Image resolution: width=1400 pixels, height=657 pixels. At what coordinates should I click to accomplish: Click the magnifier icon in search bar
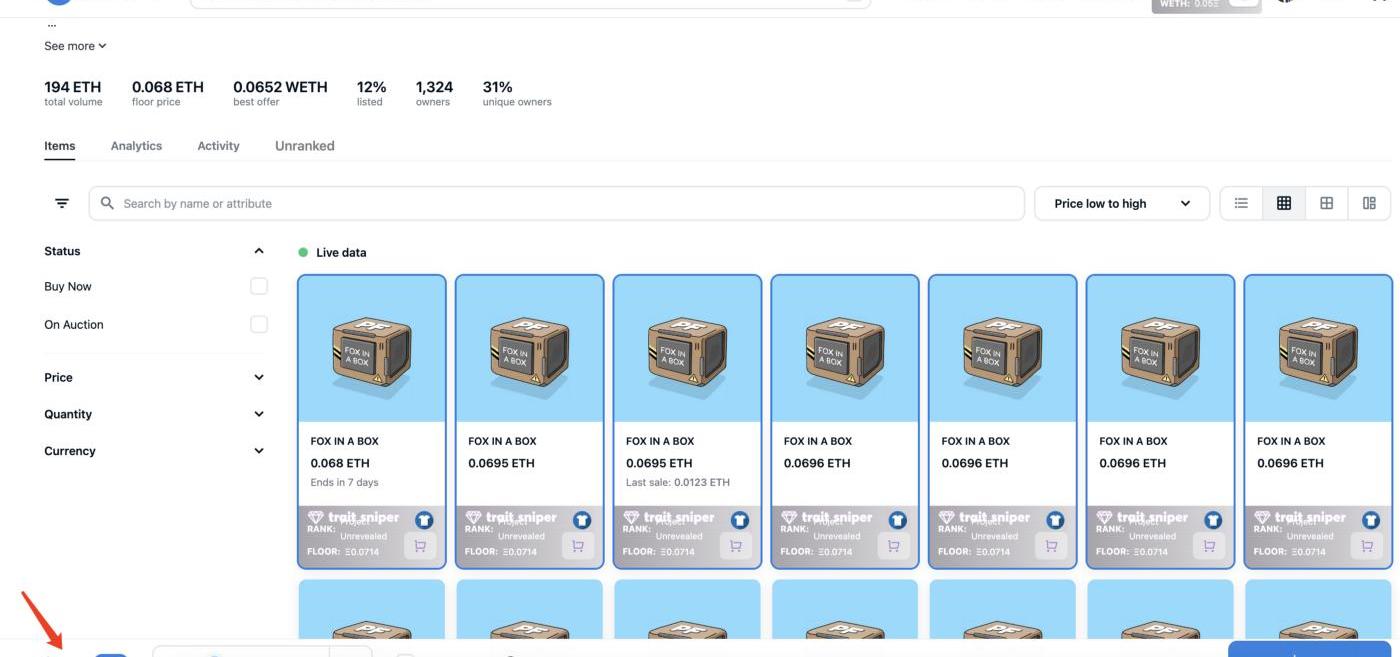[x=108, y=203]
